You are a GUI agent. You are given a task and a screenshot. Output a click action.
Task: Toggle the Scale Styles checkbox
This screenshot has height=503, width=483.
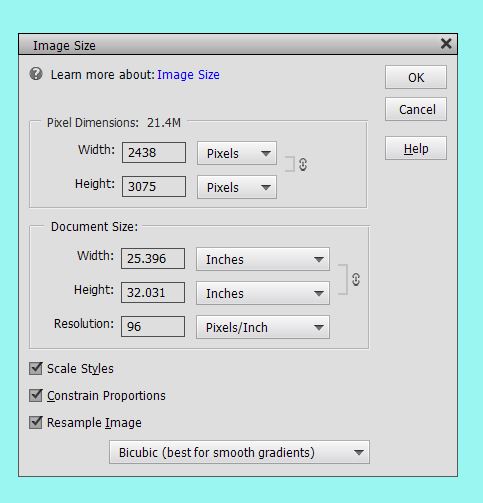pos(36,369)
